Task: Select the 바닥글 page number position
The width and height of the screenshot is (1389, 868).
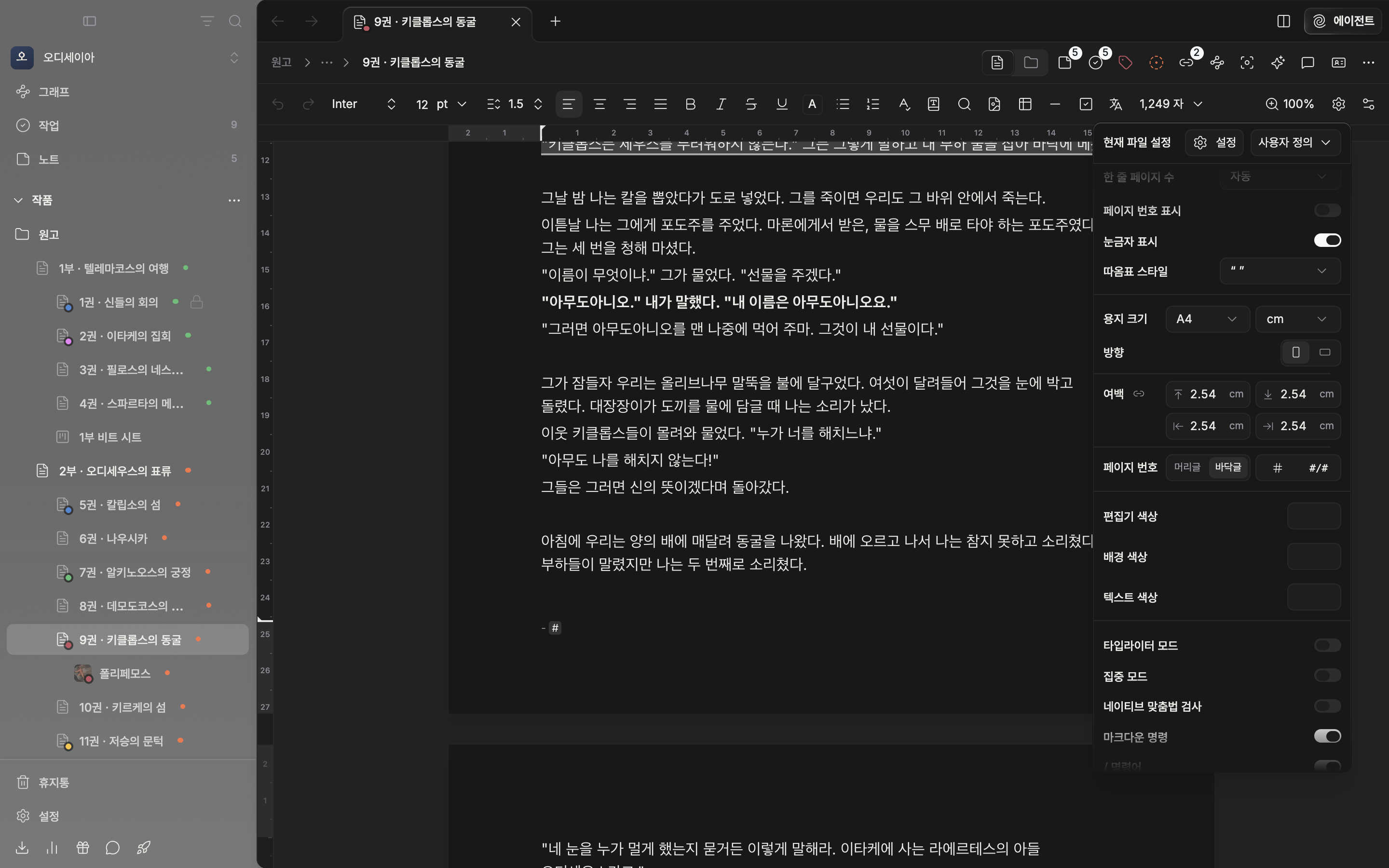Action: 1228,467
